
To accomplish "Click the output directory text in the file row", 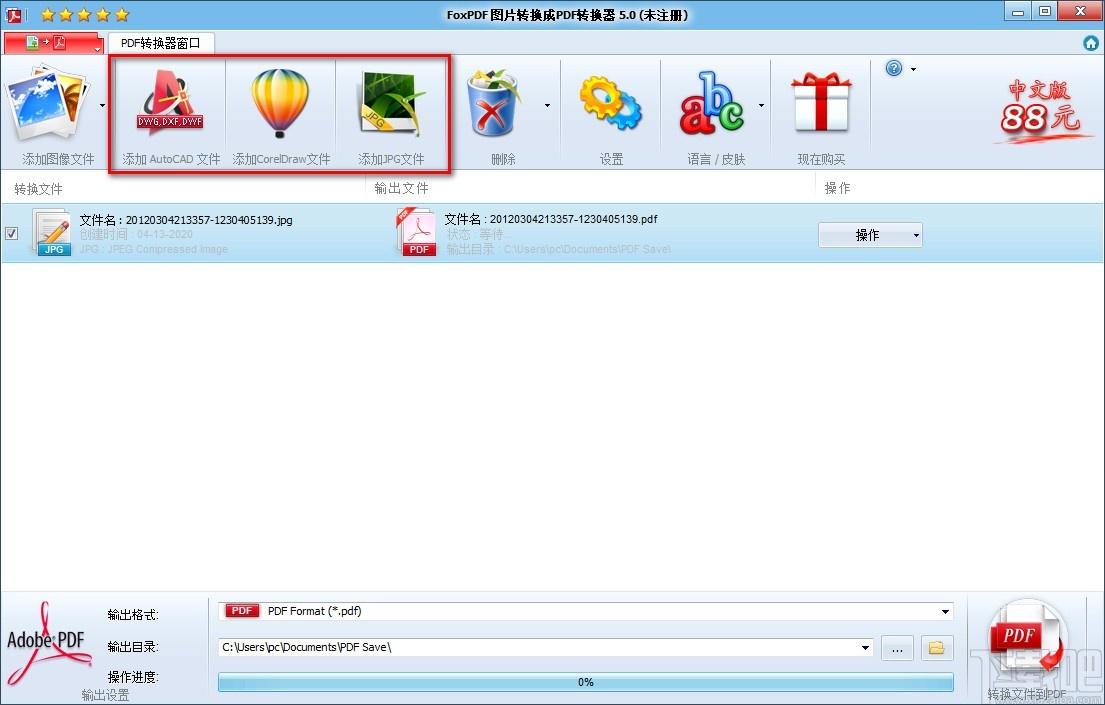I will [559, 250].
